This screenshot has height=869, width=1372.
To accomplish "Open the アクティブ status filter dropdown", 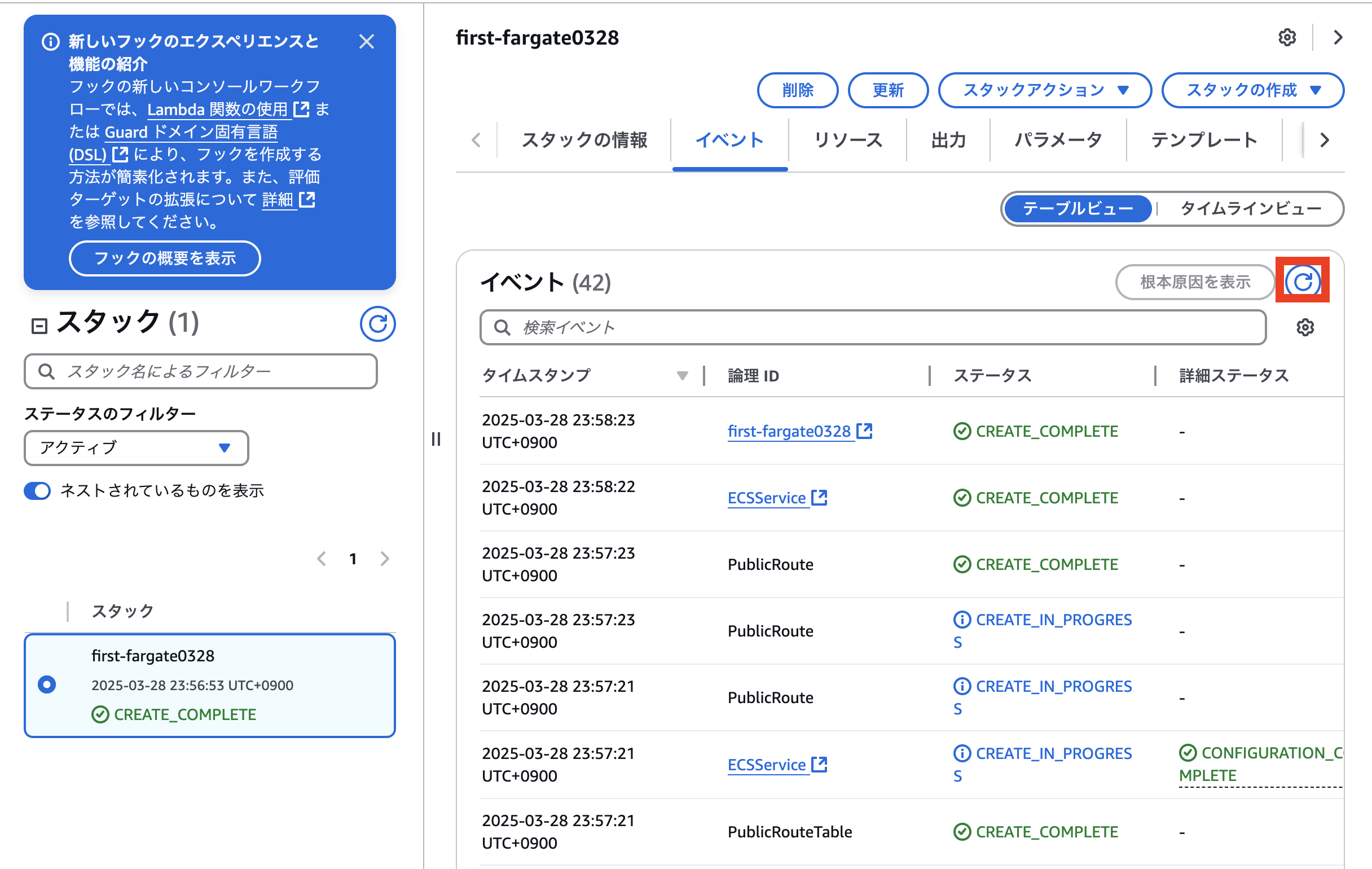I will pos(135,448).
